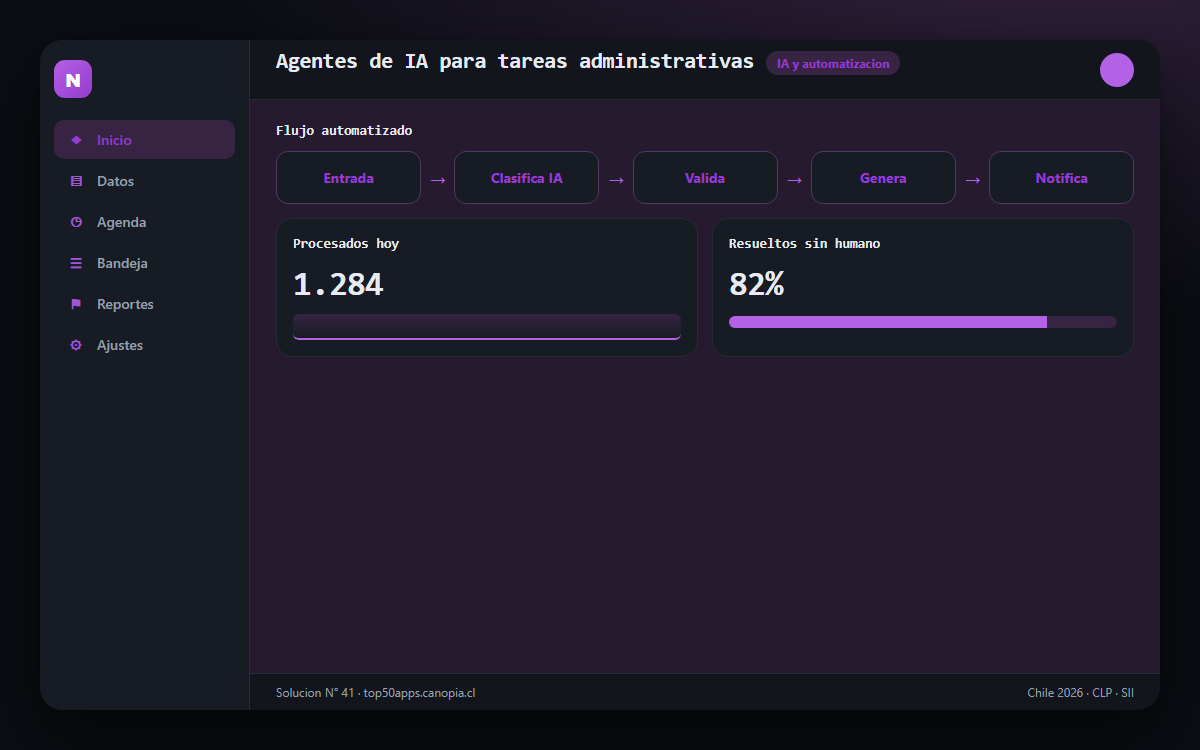Click the Resueltos sin humano title
The height and width of the screenshot is (750, 1200).
point(804,243)
